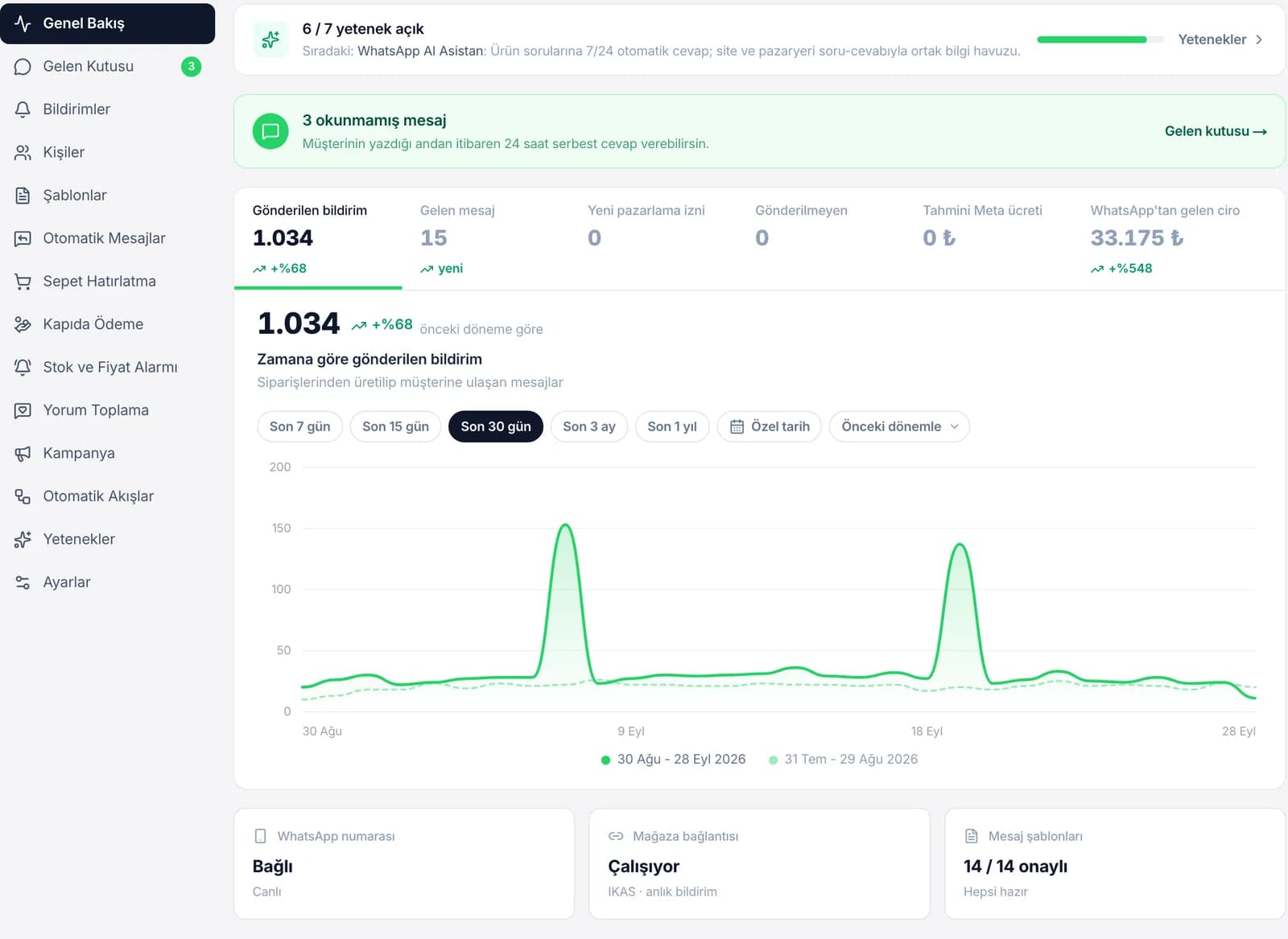Switch to the Yeni pazarlama izni tab
The width and height of the screenshot is (1288, 939).
[653, 239]
